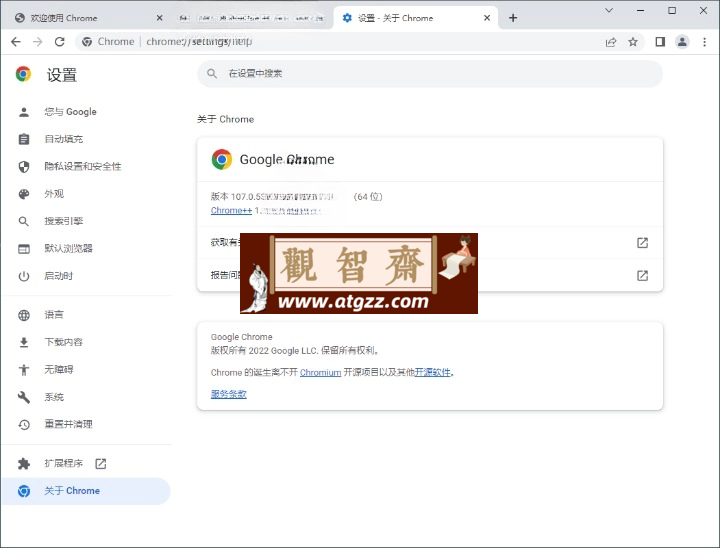Click the Google Chrome logo in the about card
Image resolution: width=720 pixels, height=548 pixels.
point(222,159)
